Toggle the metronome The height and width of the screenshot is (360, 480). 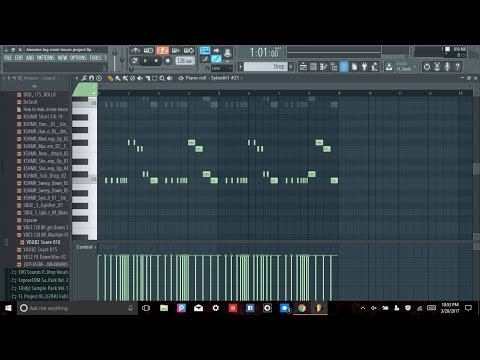pos(135,51)
